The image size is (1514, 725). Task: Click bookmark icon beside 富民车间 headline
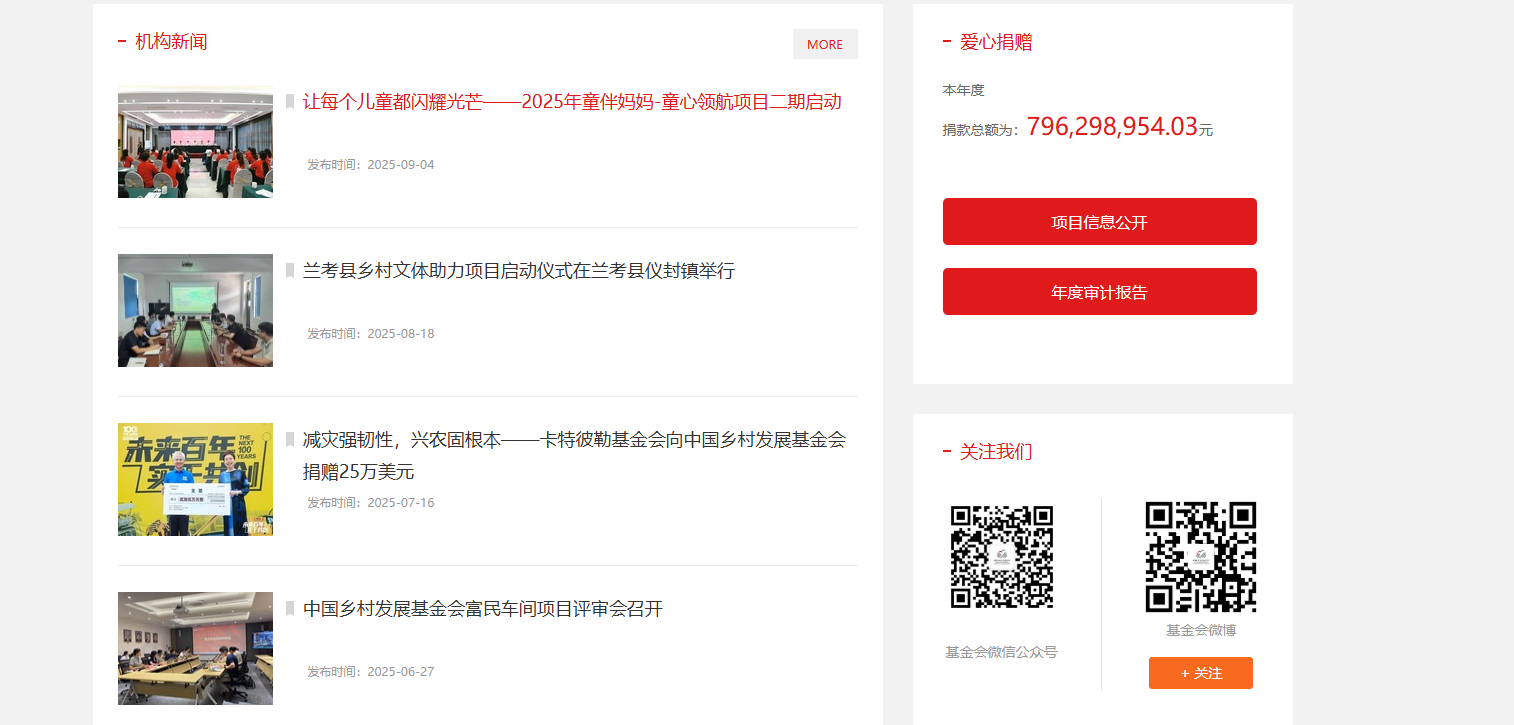click(x=290, y=609)
